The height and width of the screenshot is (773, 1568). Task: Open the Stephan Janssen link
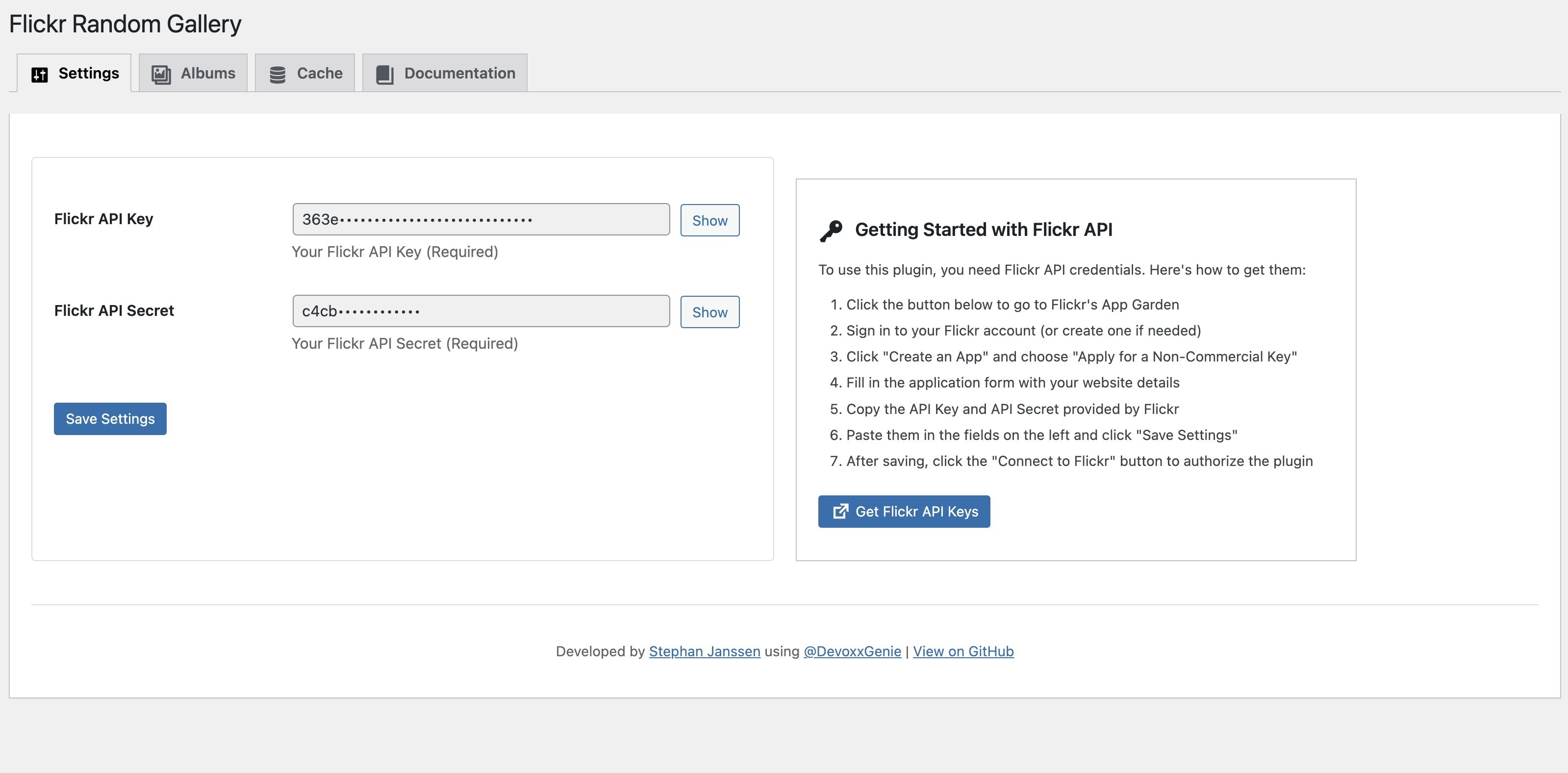[704, 651]
